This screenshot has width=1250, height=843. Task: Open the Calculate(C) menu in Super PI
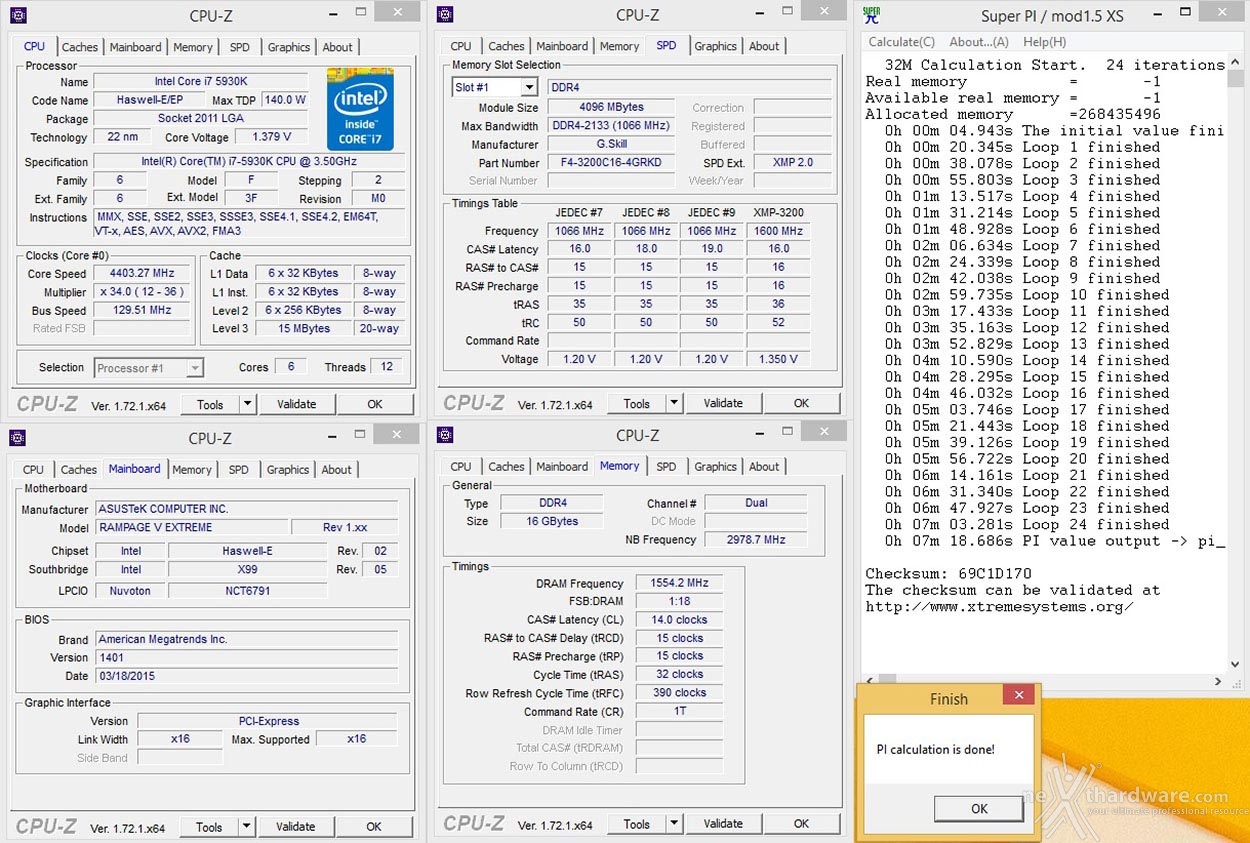click(902, 42)
